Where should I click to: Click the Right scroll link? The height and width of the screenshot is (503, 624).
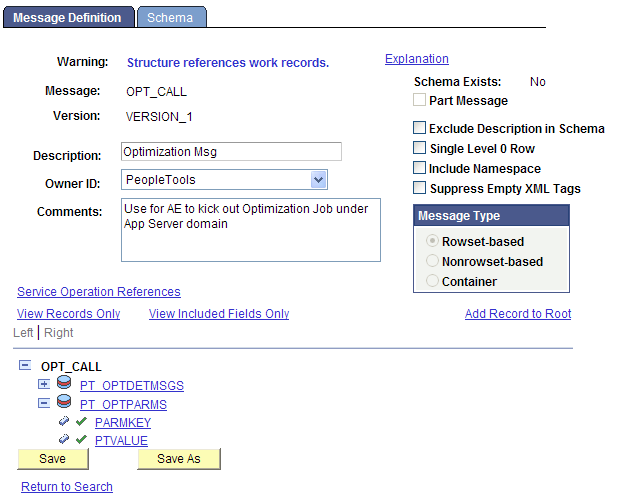[x=58, y=333]
